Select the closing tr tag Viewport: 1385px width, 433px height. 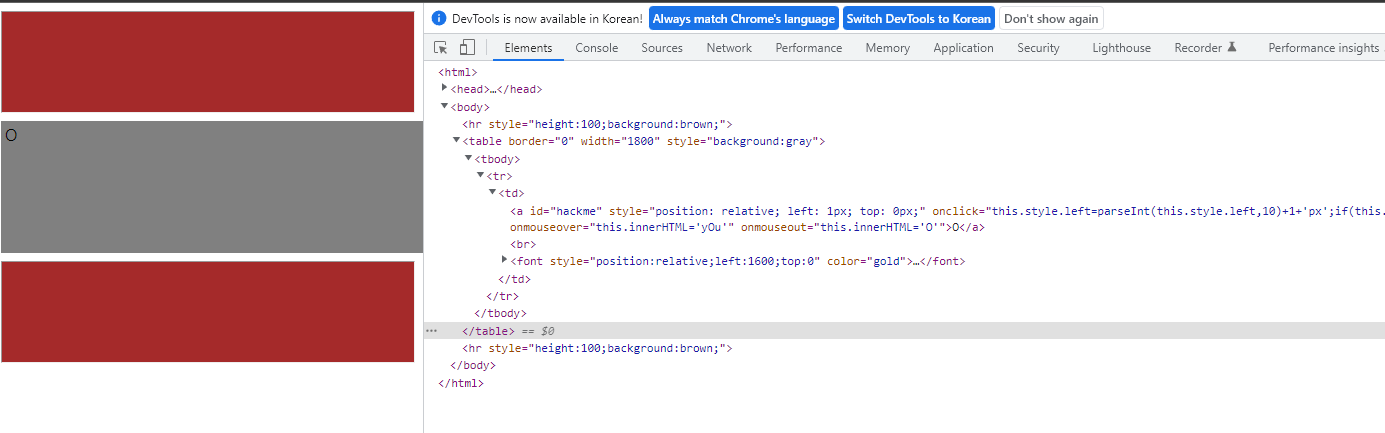click(502, 296)
